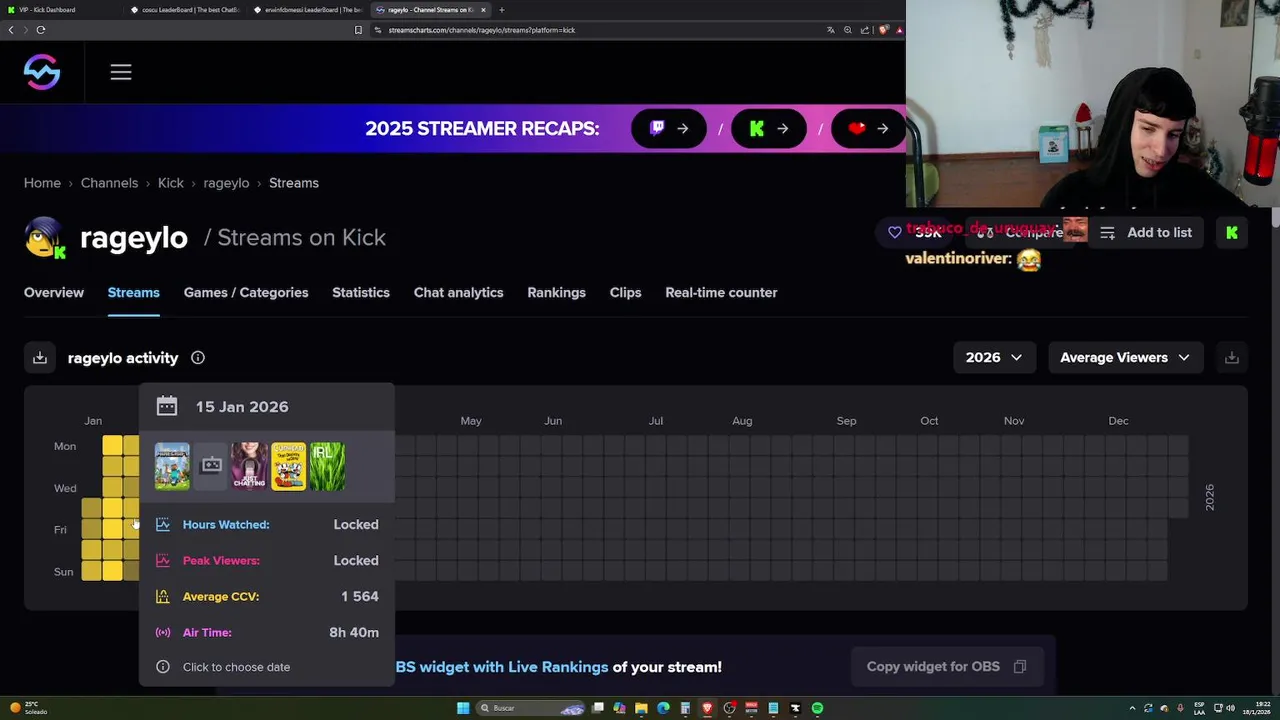The image size is (1280, 720).
Task: Open the Games / Categories tab
Action: click(246, 293)
